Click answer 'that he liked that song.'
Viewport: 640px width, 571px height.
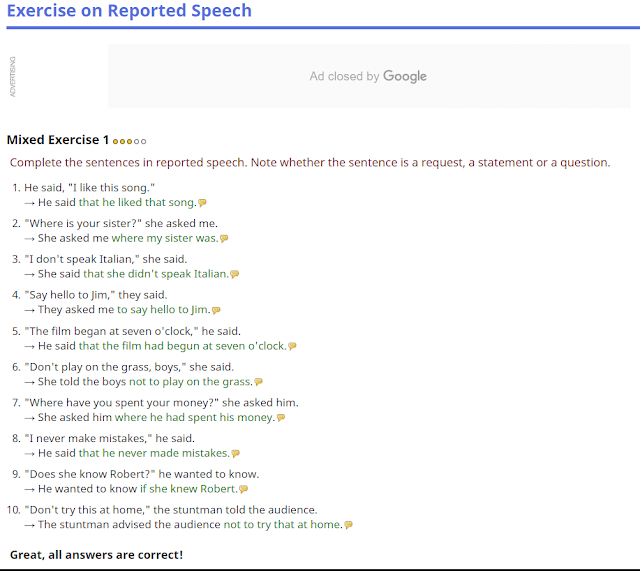[138, 202]
